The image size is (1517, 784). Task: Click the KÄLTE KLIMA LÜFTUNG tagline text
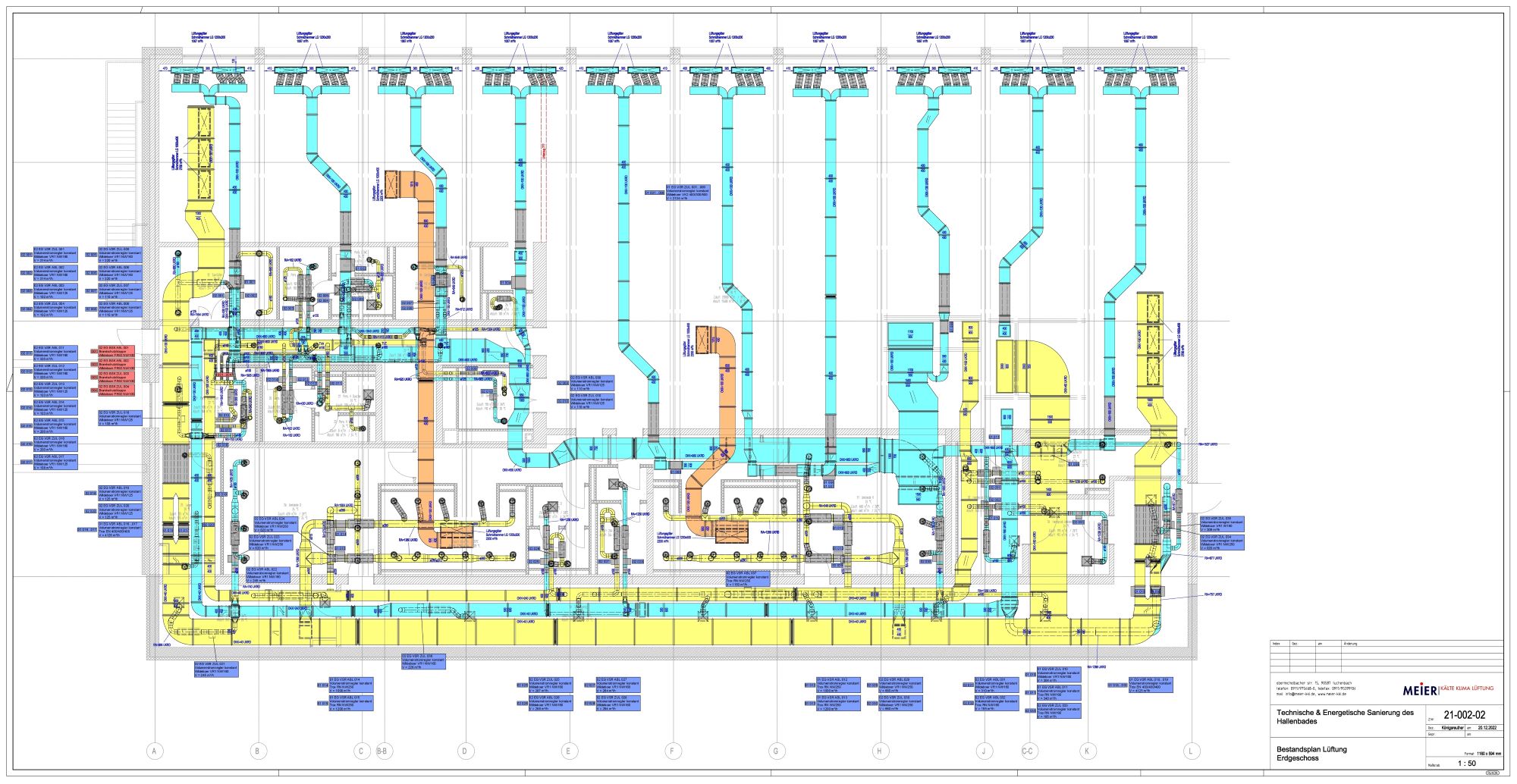[x=1467, y=688]
